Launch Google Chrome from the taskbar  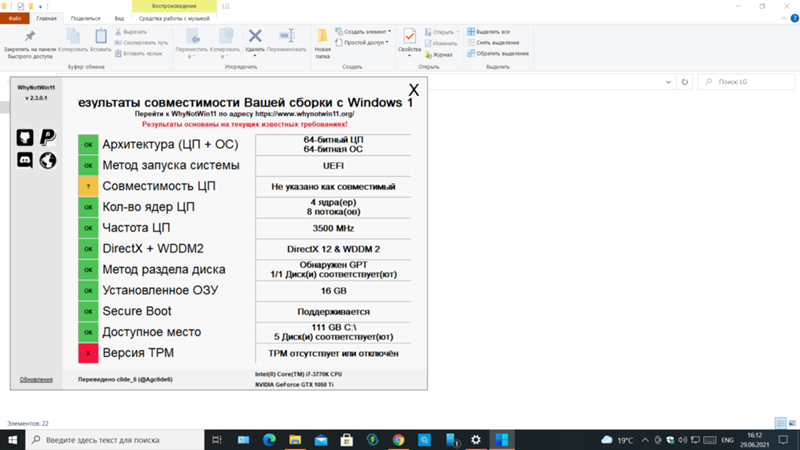pyautogui.click(x=398, y=440)
